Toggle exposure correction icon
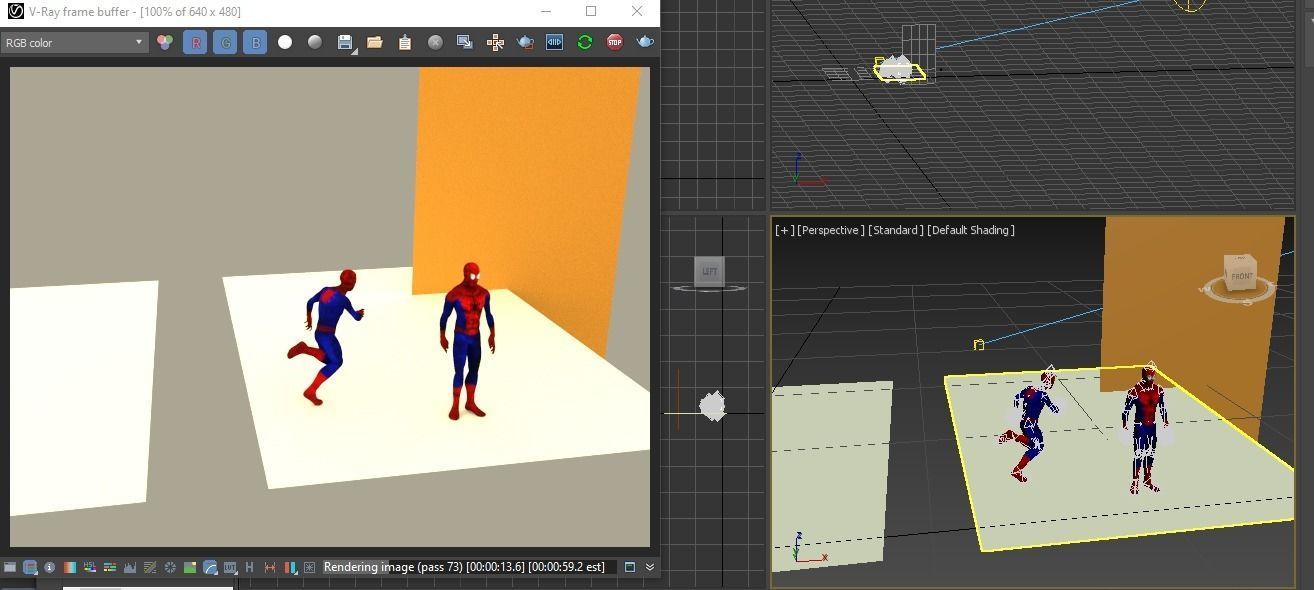The height and width of the screenshot is (590, 1314). [170, 567]
